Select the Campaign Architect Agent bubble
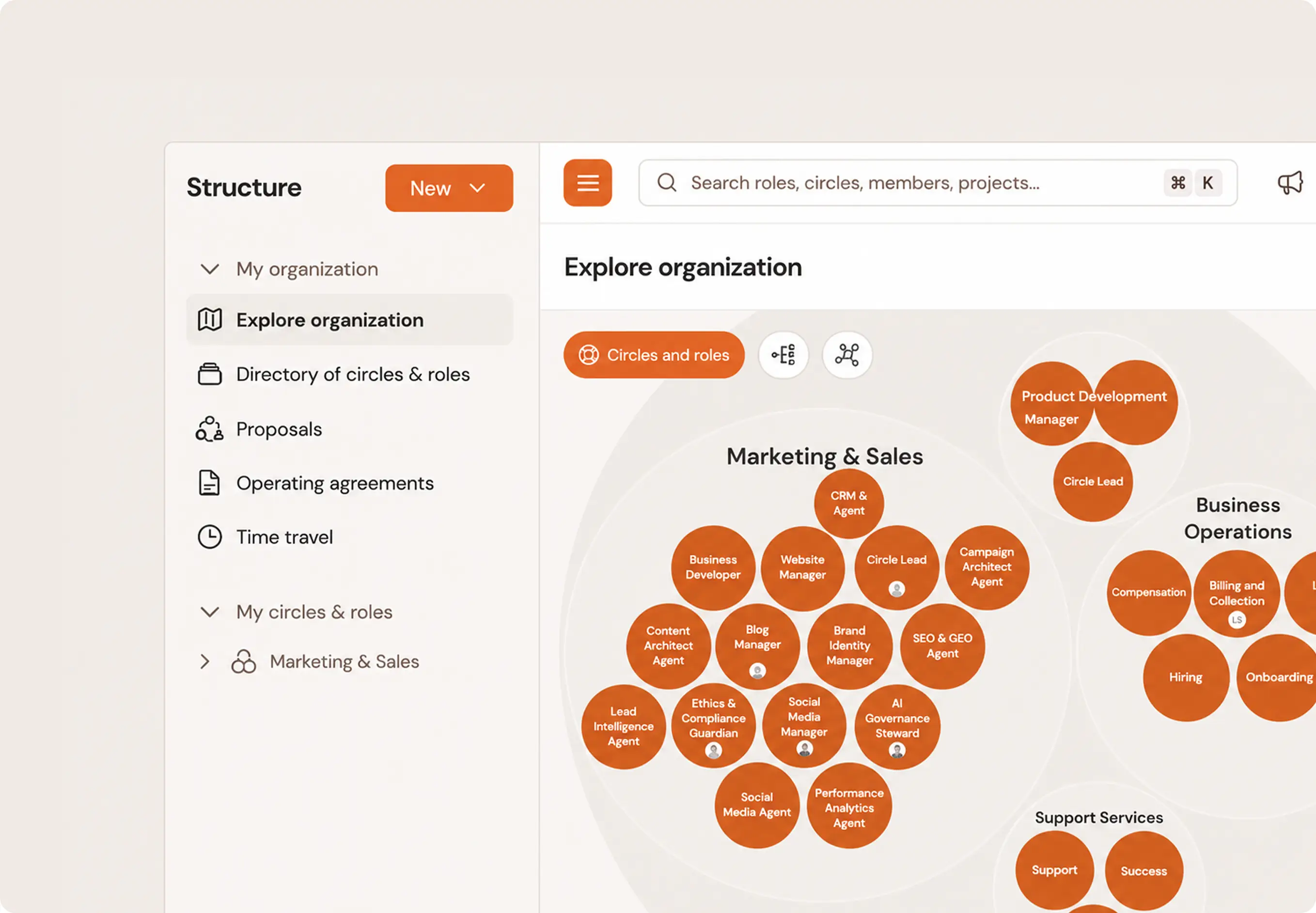This screenshot has width=1316, height=913. pyautogui.click(x=987, y=567)
